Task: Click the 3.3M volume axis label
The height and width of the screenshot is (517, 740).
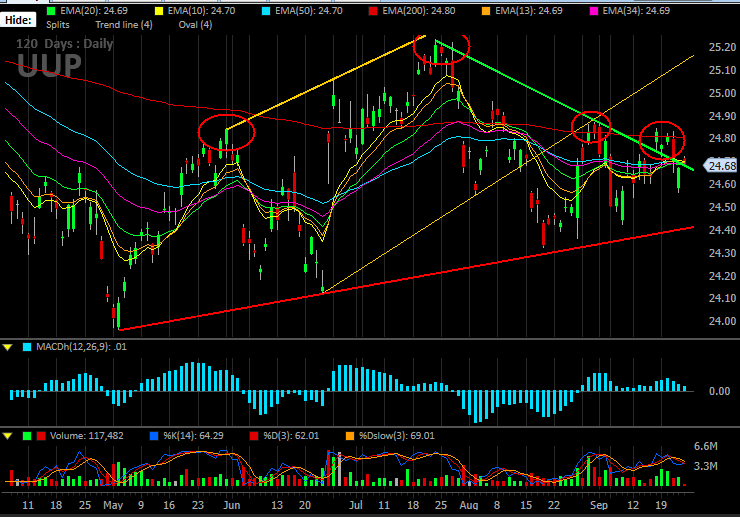Action: coord(706,466)
